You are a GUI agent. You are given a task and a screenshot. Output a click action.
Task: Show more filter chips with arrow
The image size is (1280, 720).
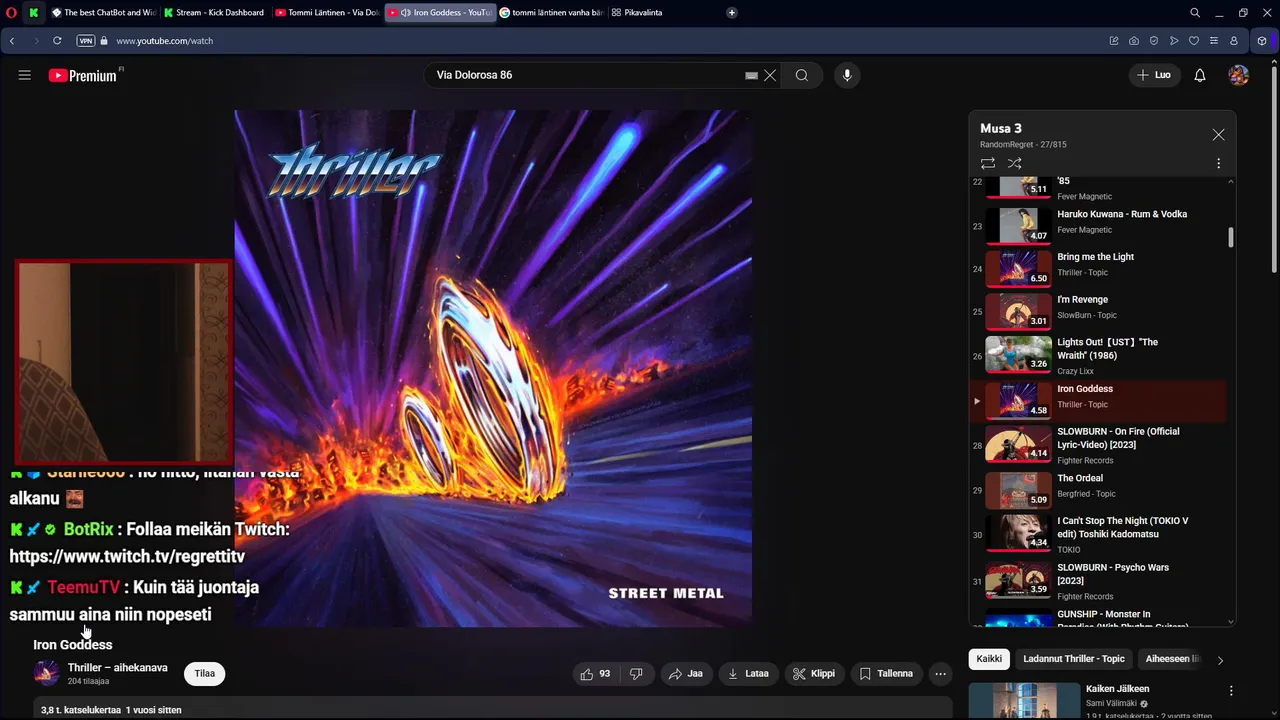(x=1220, y=660)
